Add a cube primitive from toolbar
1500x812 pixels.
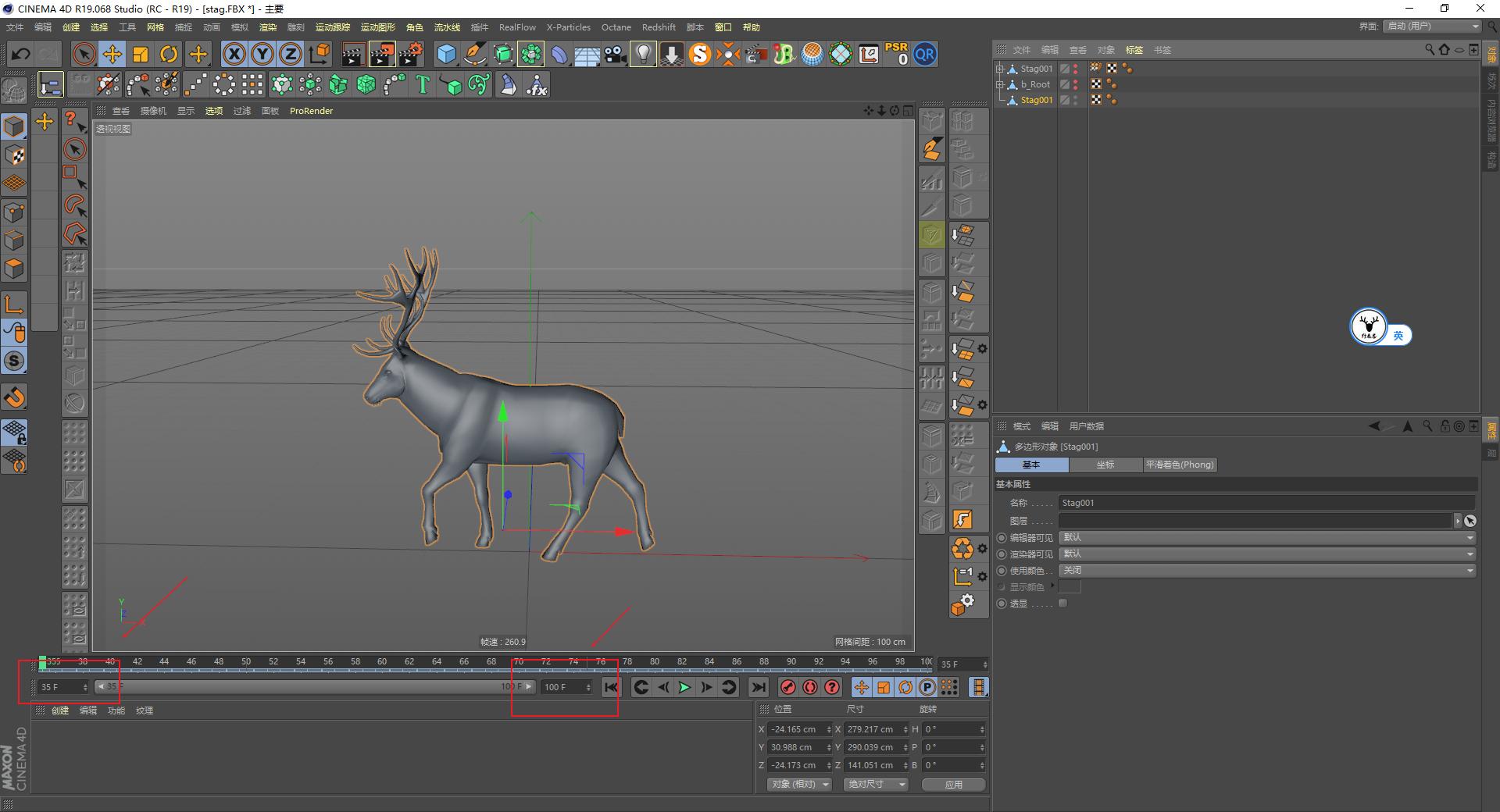point(446,54)
